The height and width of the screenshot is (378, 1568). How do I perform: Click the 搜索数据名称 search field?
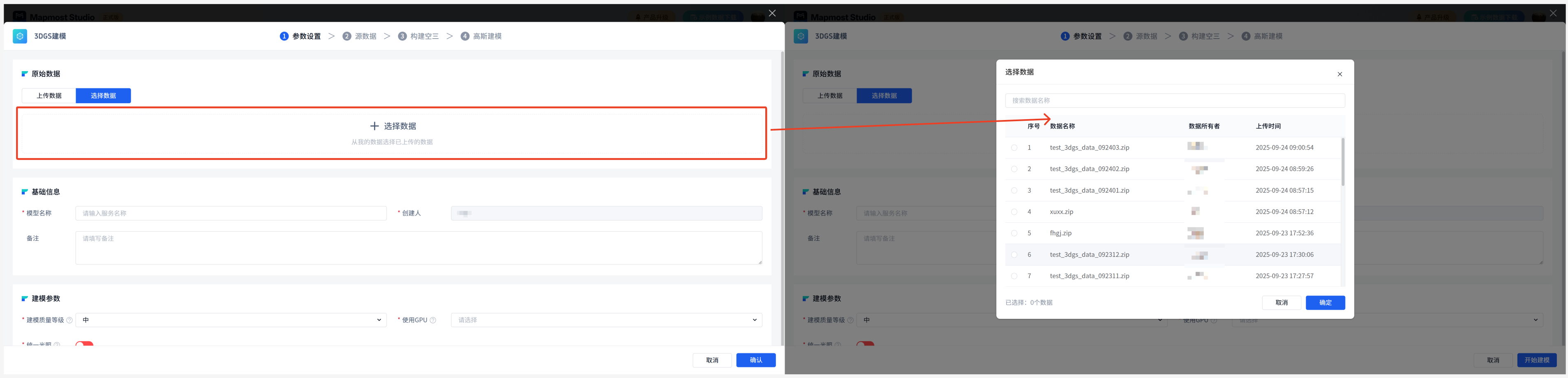[1174, 101]
